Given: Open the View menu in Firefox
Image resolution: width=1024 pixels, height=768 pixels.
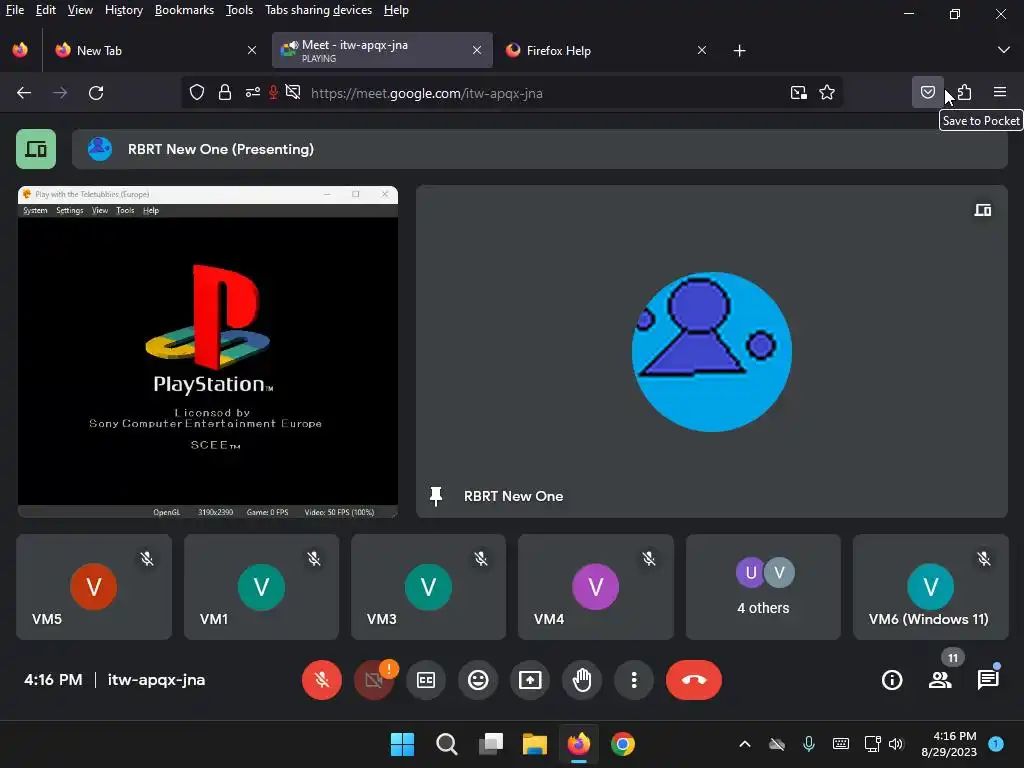Looking at the screenshot, I should tap(80, 10).
